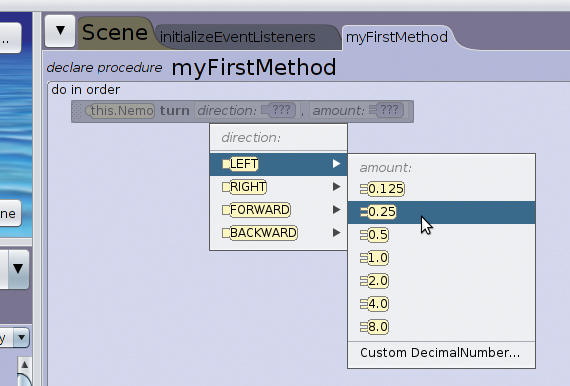Select 1.0 as the turn amount
The height and width of the screenshot is (386, 570).
click(441, 258)
